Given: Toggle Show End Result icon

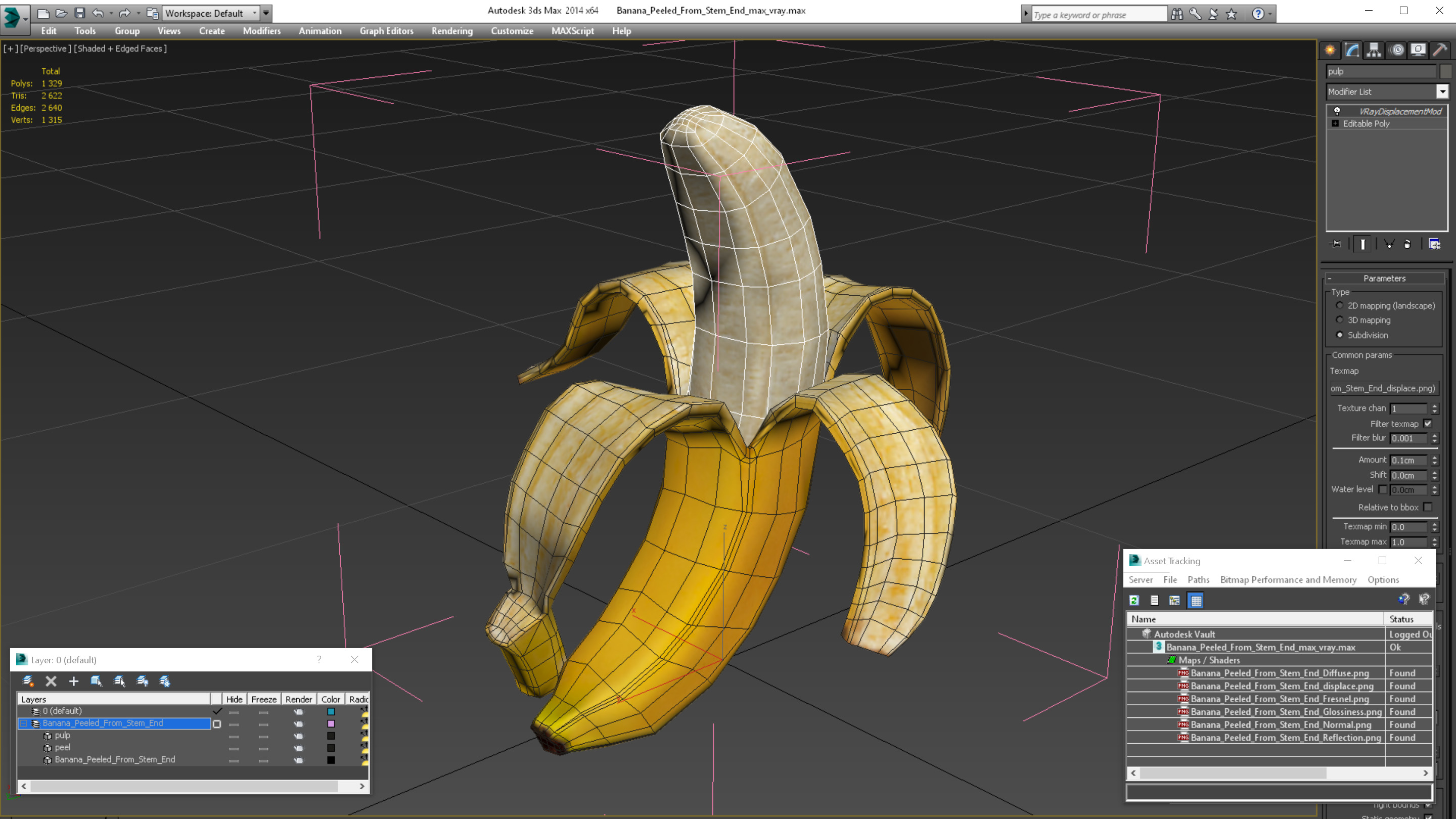Looking at the screenshot, I should pos(1363,244).
